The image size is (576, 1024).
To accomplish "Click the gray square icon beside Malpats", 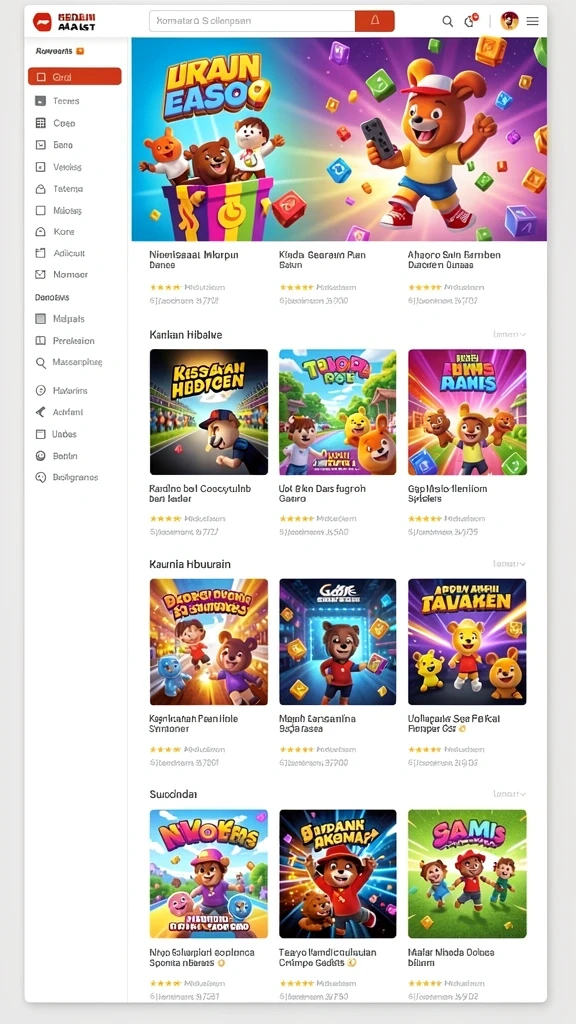I will pos(40,319).
